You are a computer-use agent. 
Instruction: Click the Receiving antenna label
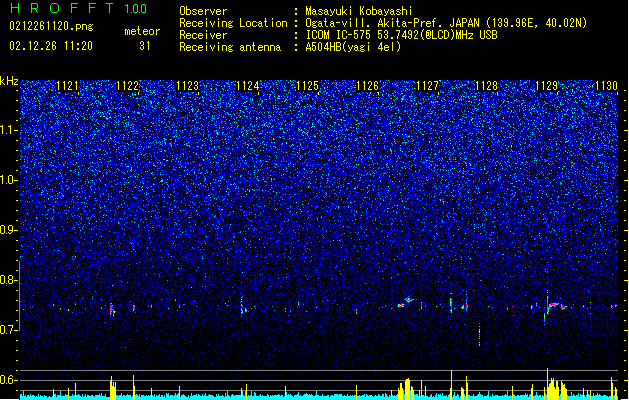tap(230, 47)
